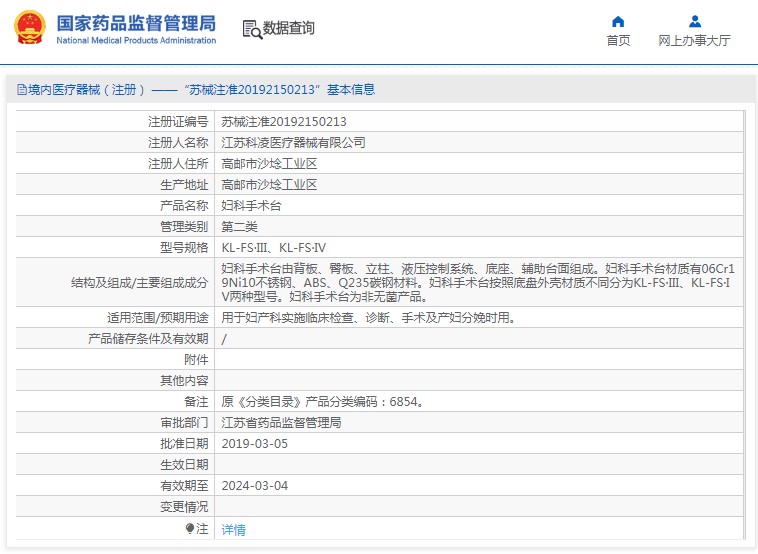Click the 批准日期 row label
Image resolution: width=758 pixels, height=554 pixels.
point(184,444)
